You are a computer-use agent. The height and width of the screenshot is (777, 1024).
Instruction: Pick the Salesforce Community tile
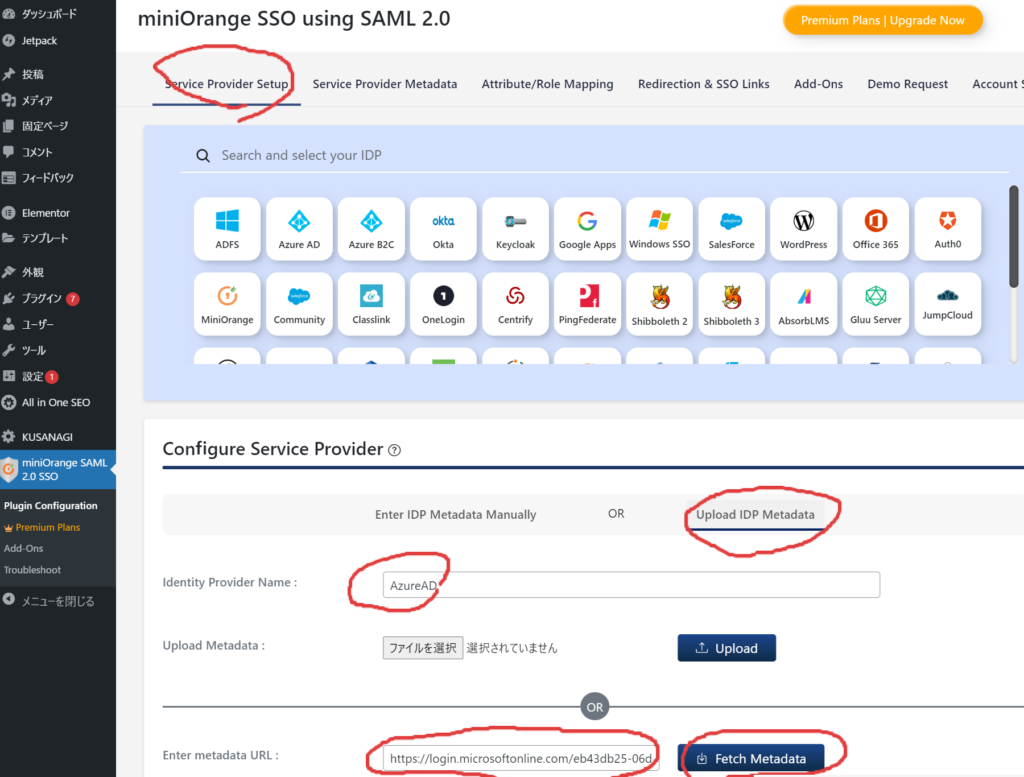299,304
